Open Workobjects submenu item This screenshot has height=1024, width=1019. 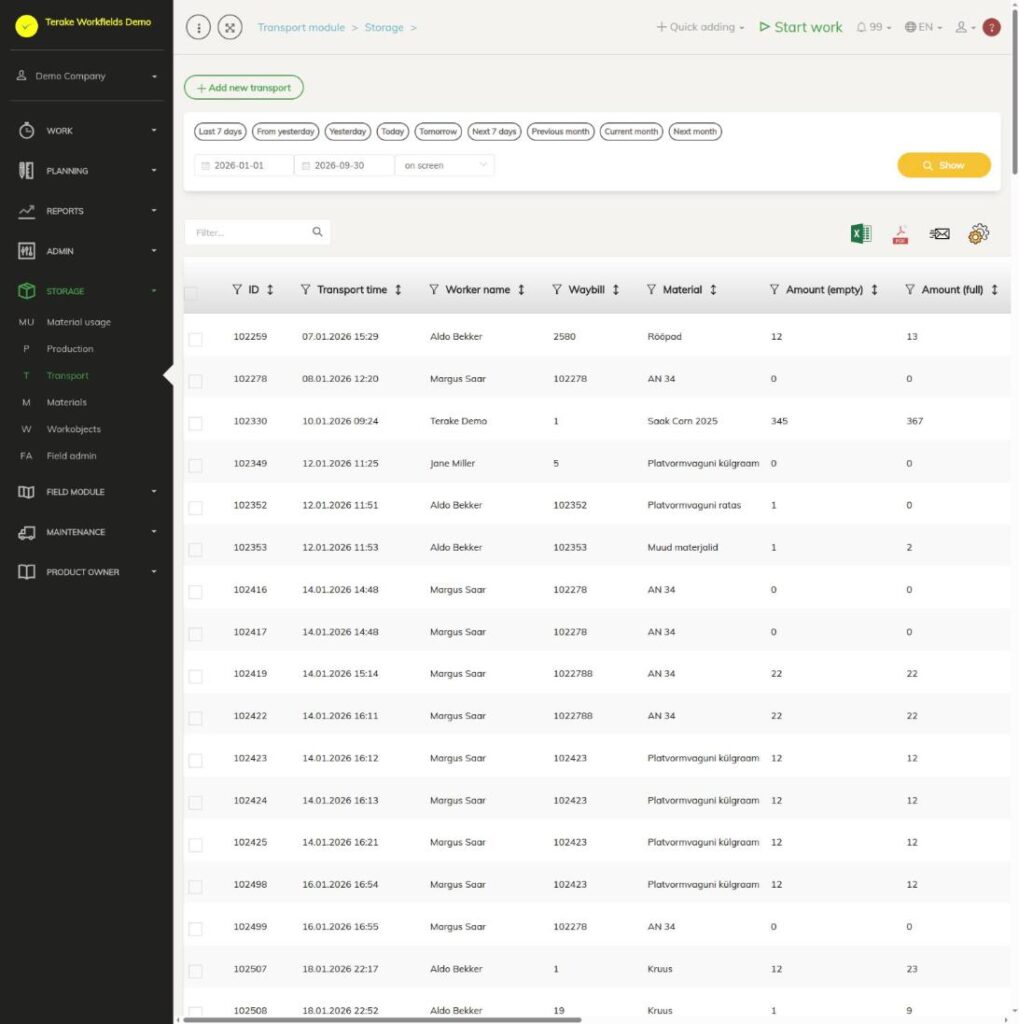point(74,429)
